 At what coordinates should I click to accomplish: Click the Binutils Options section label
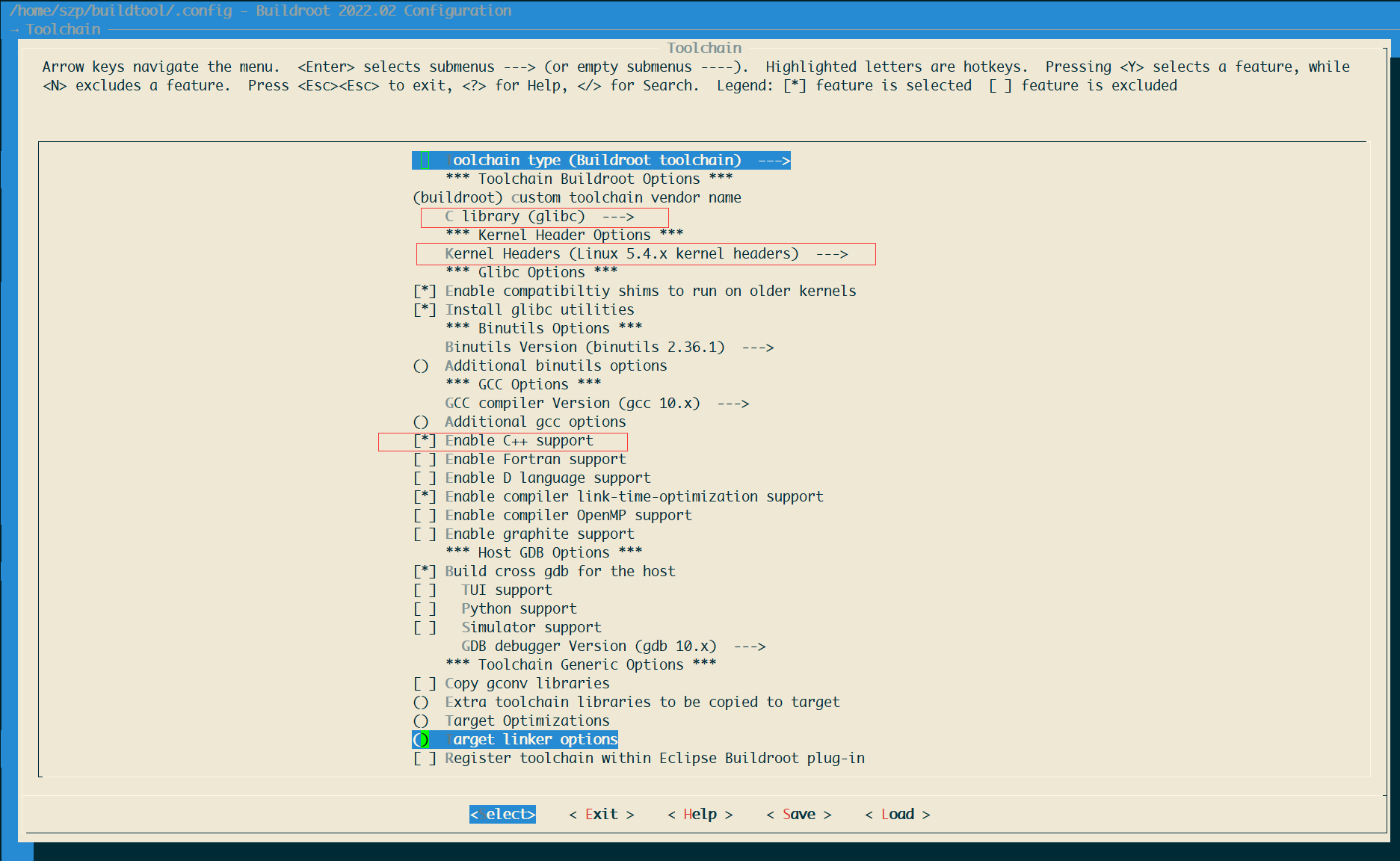pyautogui.click(x=543, y=328)
